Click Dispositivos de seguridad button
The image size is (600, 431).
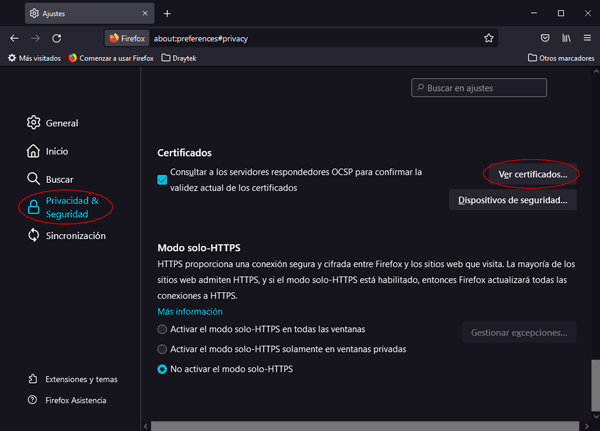513,200
